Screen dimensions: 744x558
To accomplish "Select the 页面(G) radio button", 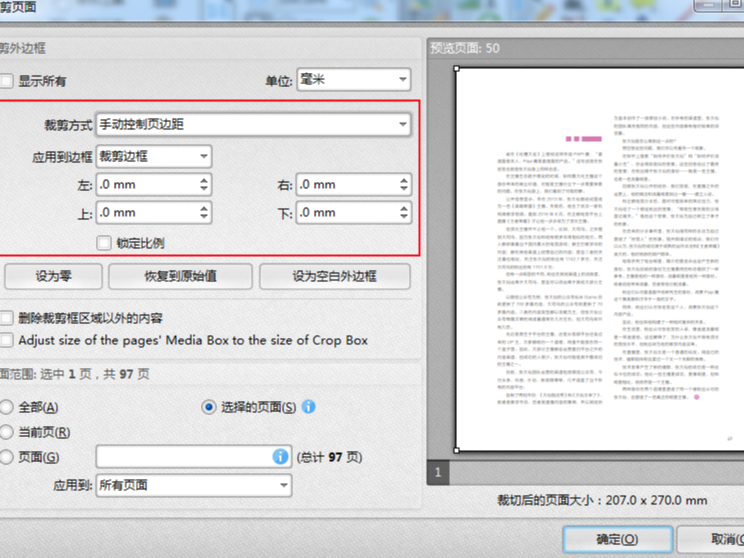I will tap(7, 457).
